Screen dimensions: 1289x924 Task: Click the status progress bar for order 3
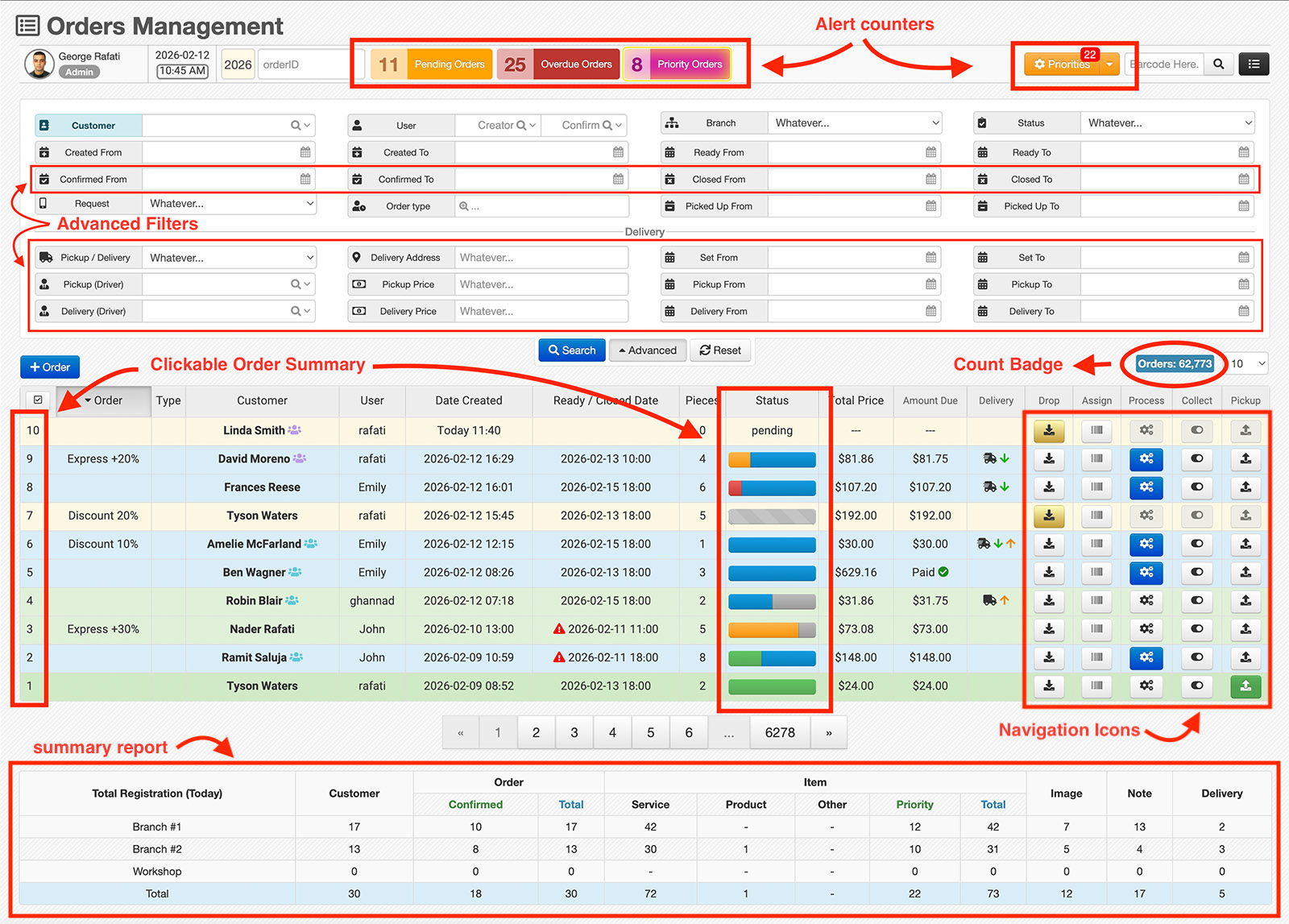coord(772,630)
